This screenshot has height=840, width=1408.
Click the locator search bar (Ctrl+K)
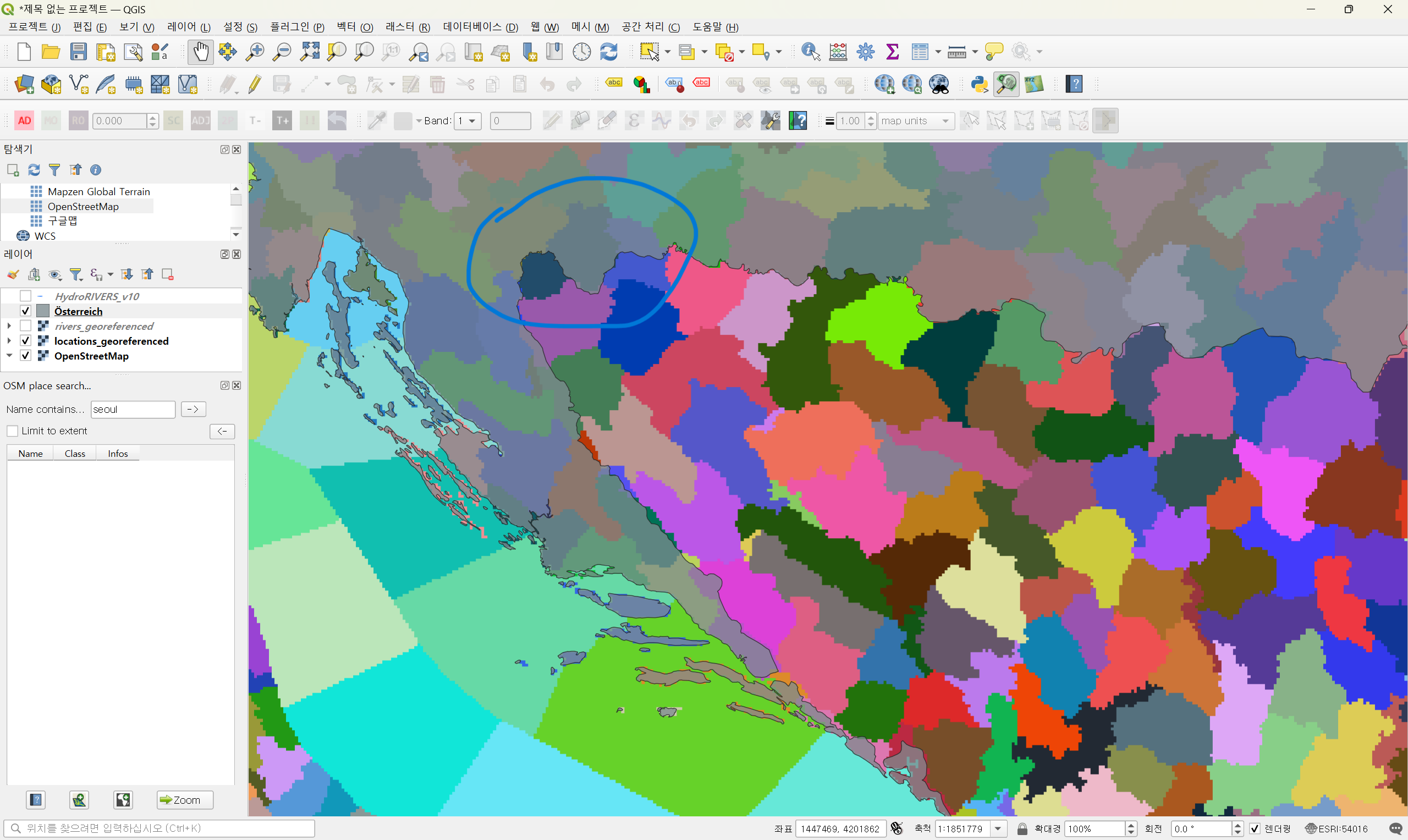pyautogui.click(x=159, y=828)
